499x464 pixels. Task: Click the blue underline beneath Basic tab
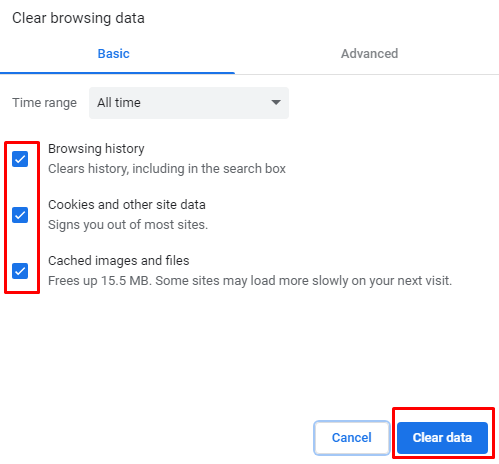pos(117,73)
